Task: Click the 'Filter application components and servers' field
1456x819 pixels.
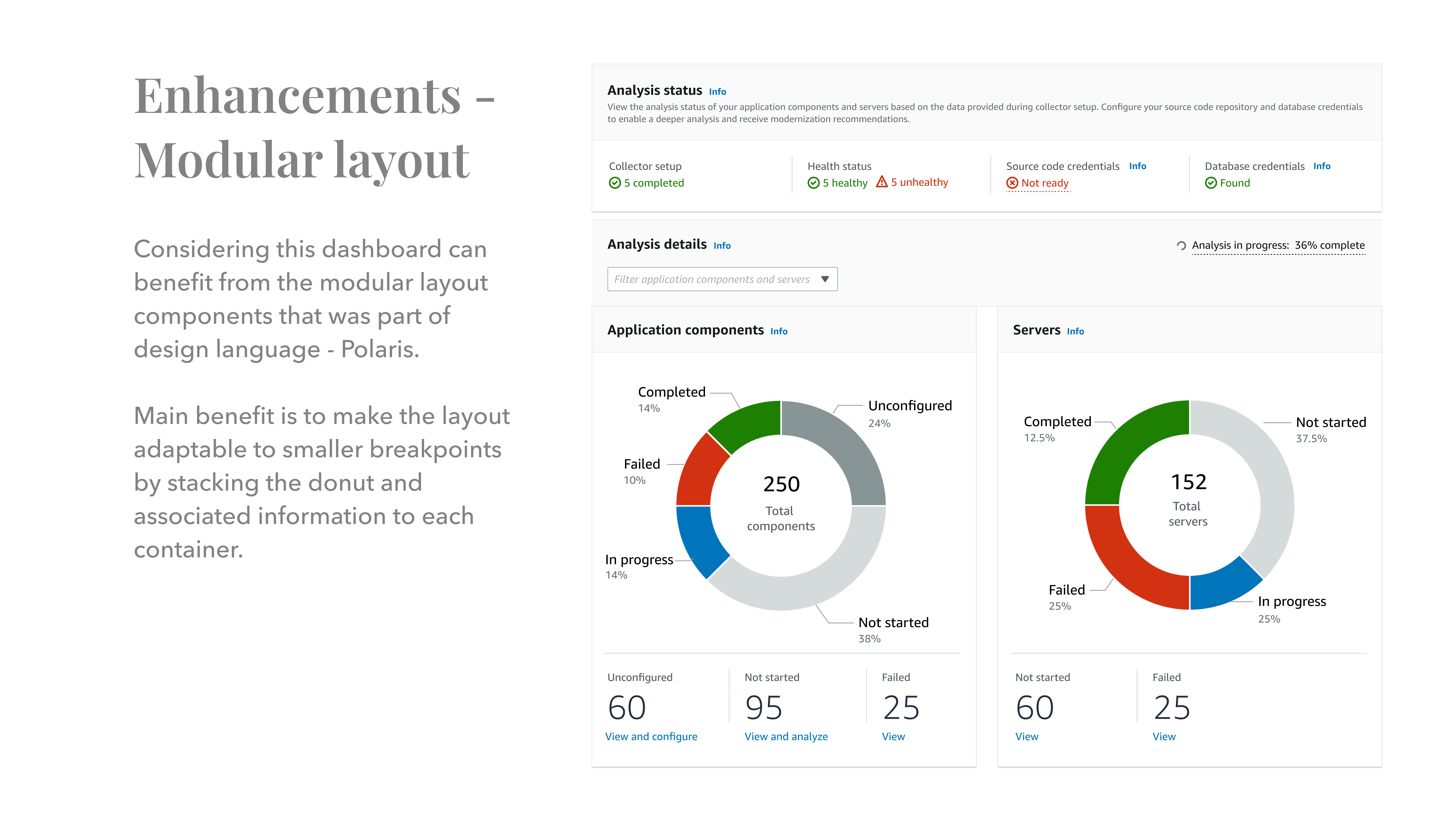Action: (x=712, y=279)
